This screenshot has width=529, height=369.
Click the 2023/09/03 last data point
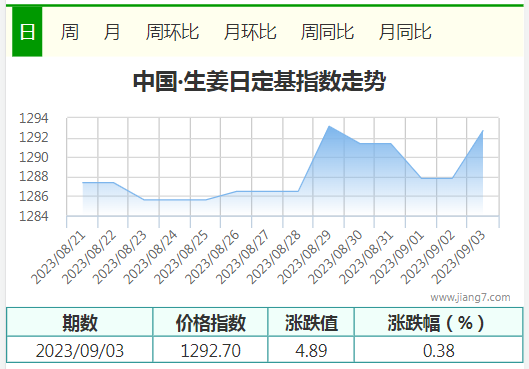483,131
